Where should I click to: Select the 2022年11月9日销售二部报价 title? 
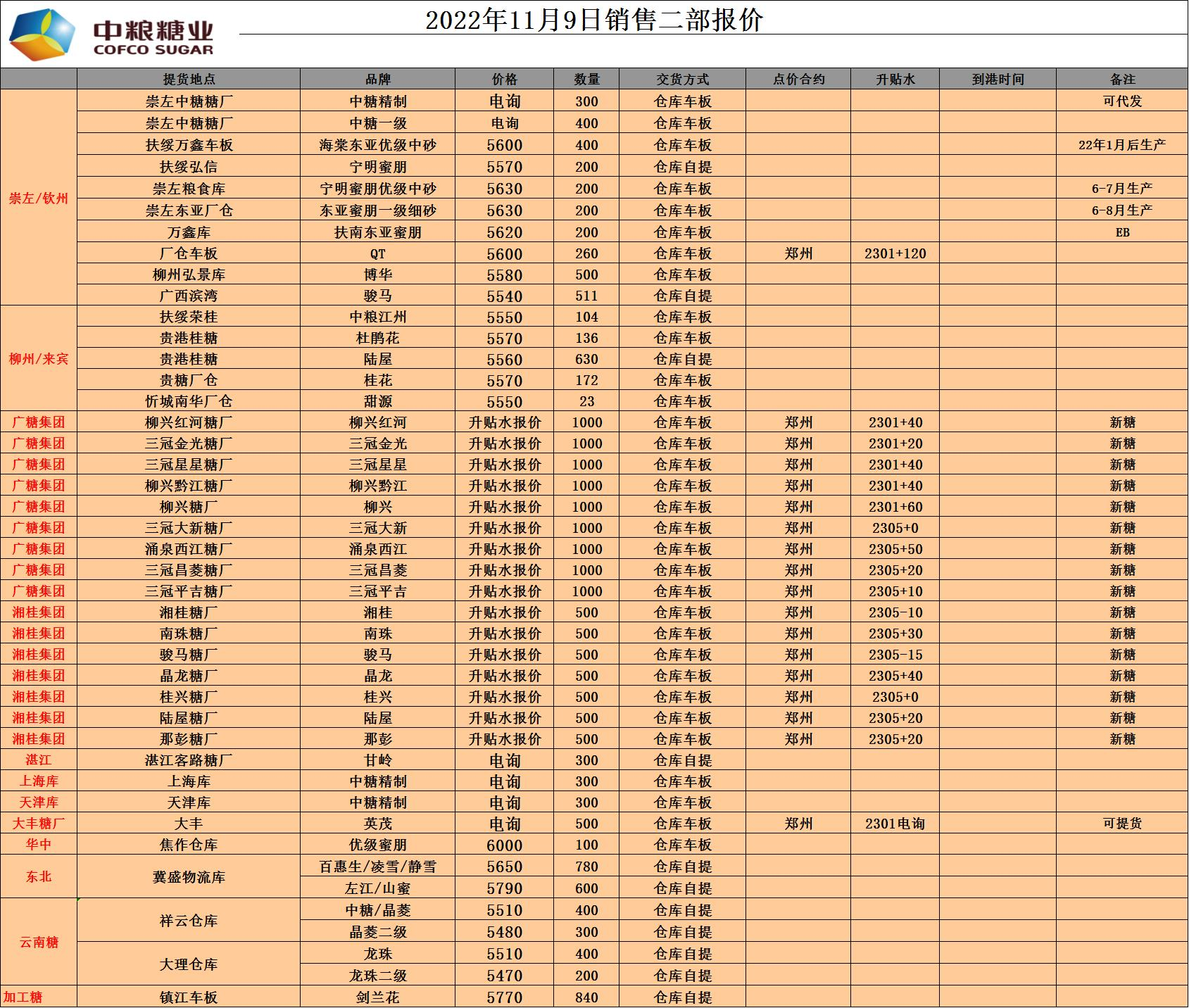593,20
